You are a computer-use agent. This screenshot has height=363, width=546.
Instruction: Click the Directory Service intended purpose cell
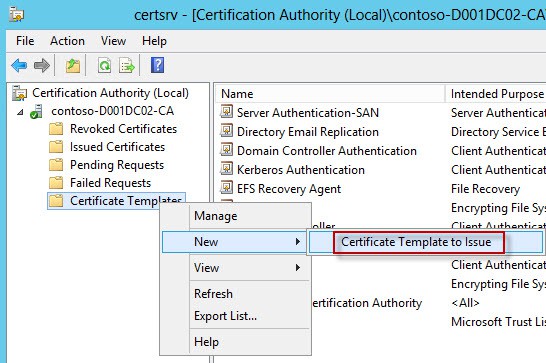498,132
